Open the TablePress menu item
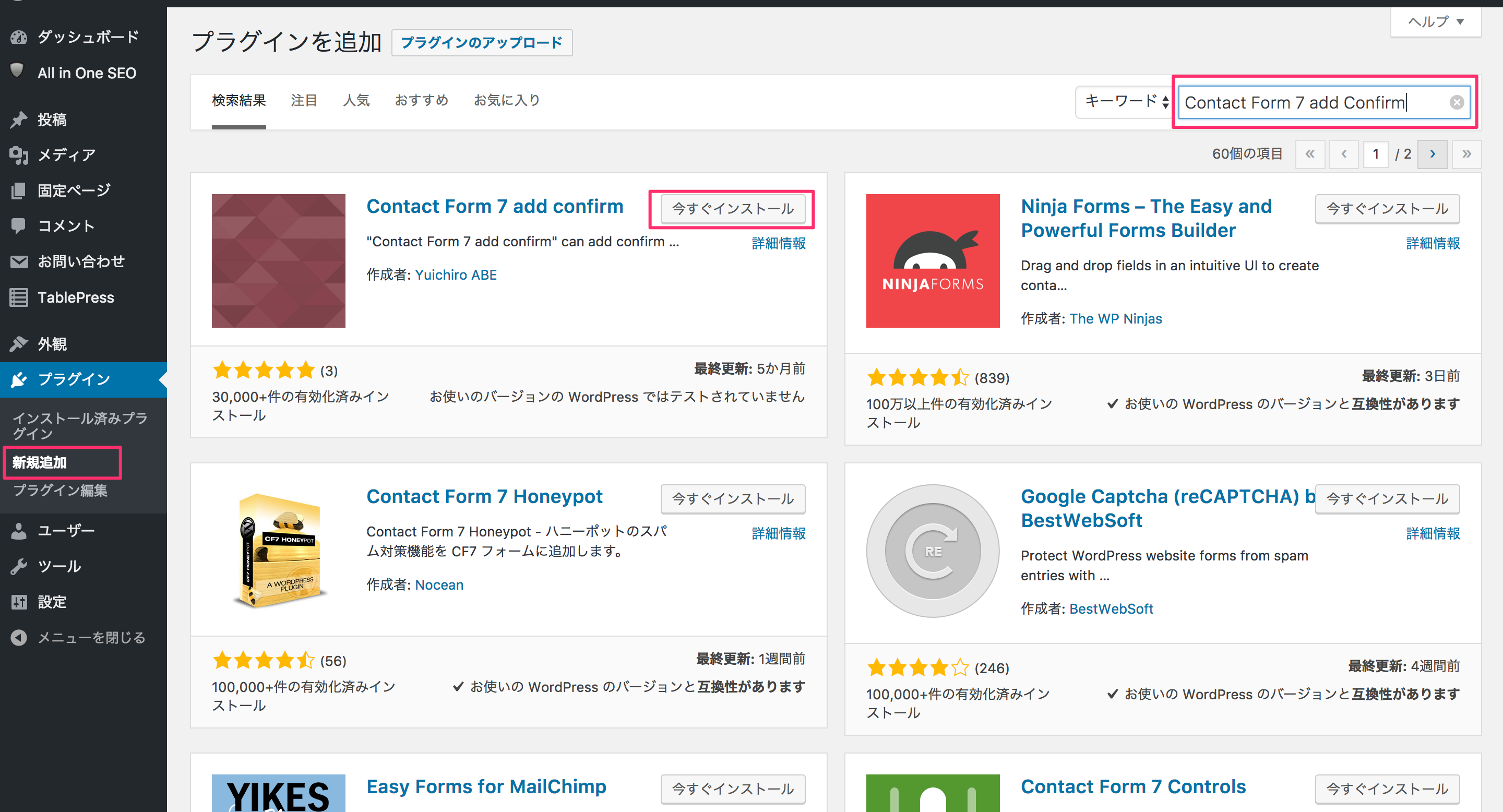1503x812 pixels. [x=83, y=297]
